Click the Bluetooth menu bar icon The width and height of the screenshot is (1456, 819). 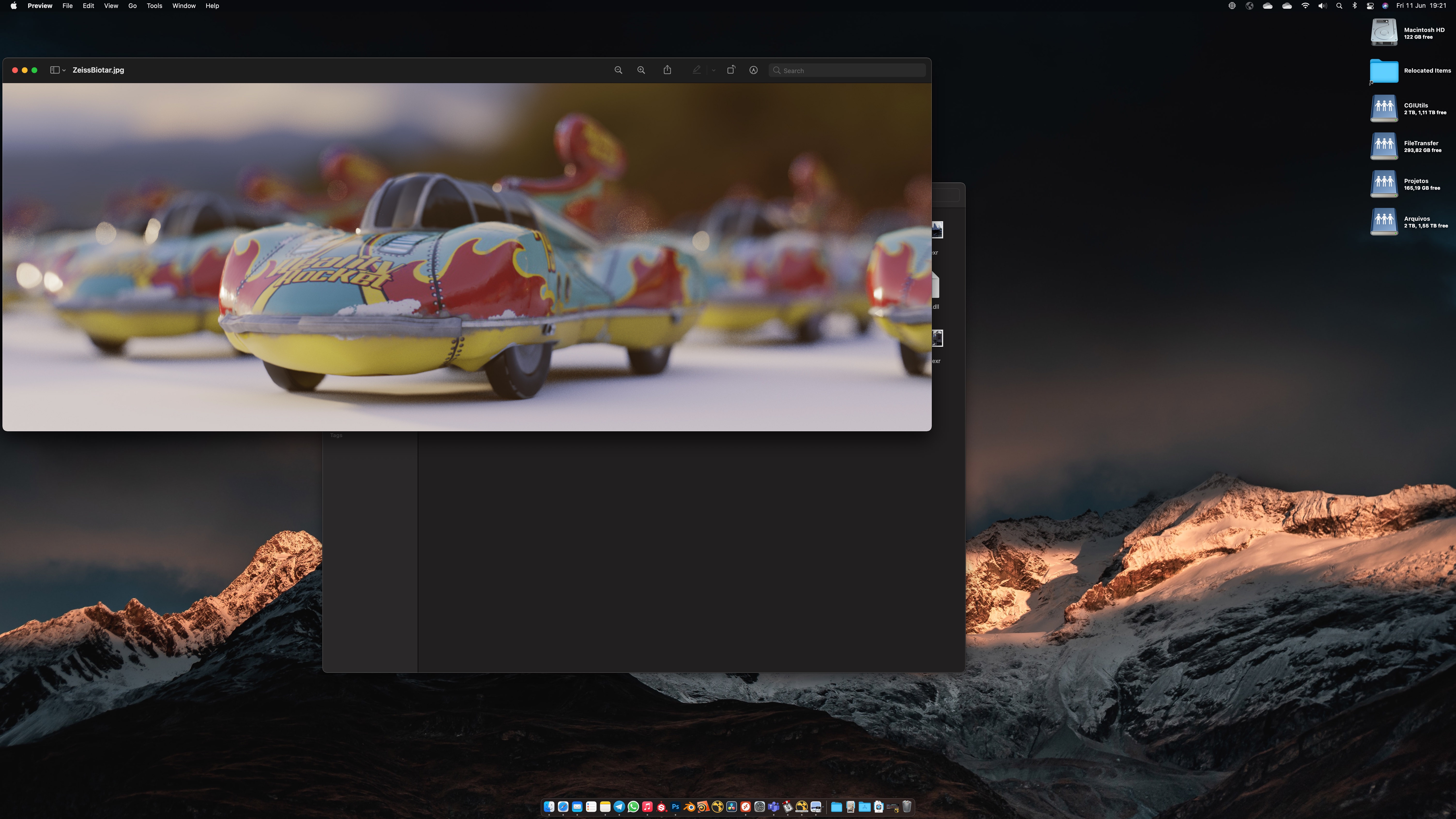coord(1354,6)
